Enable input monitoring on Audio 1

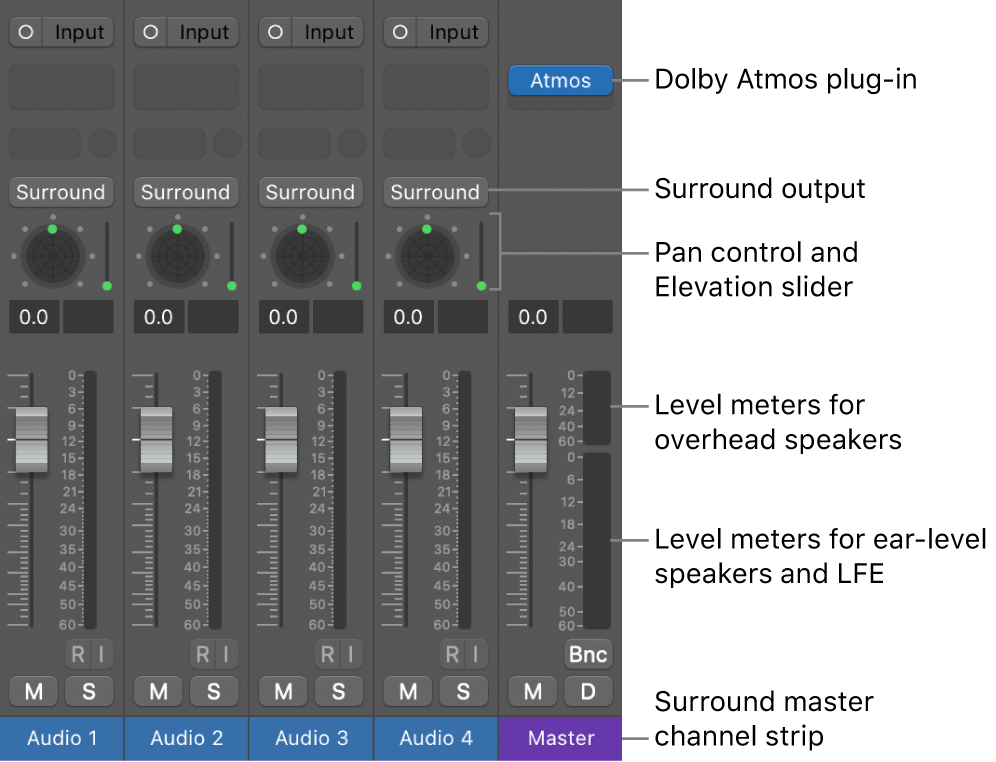pos(101,654)
